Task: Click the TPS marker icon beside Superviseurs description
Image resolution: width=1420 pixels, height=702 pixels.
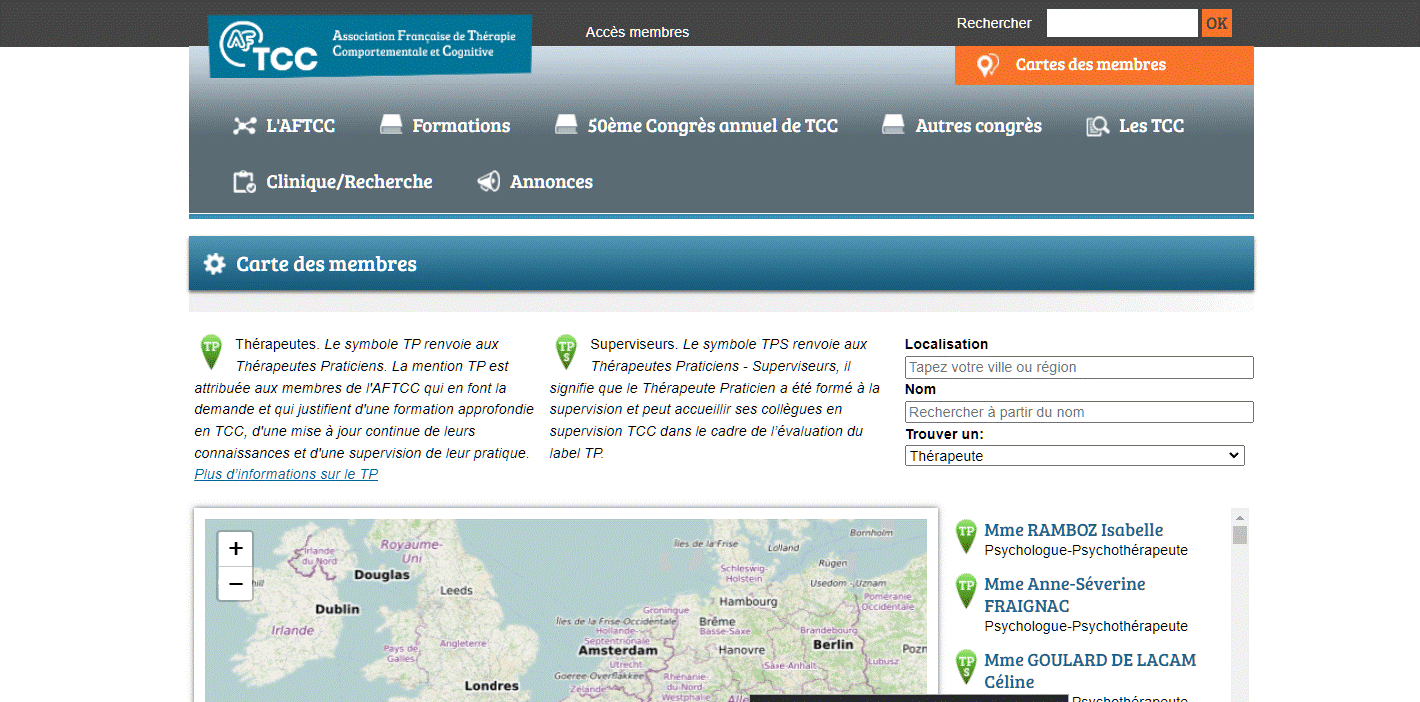Action: point(566,352)
